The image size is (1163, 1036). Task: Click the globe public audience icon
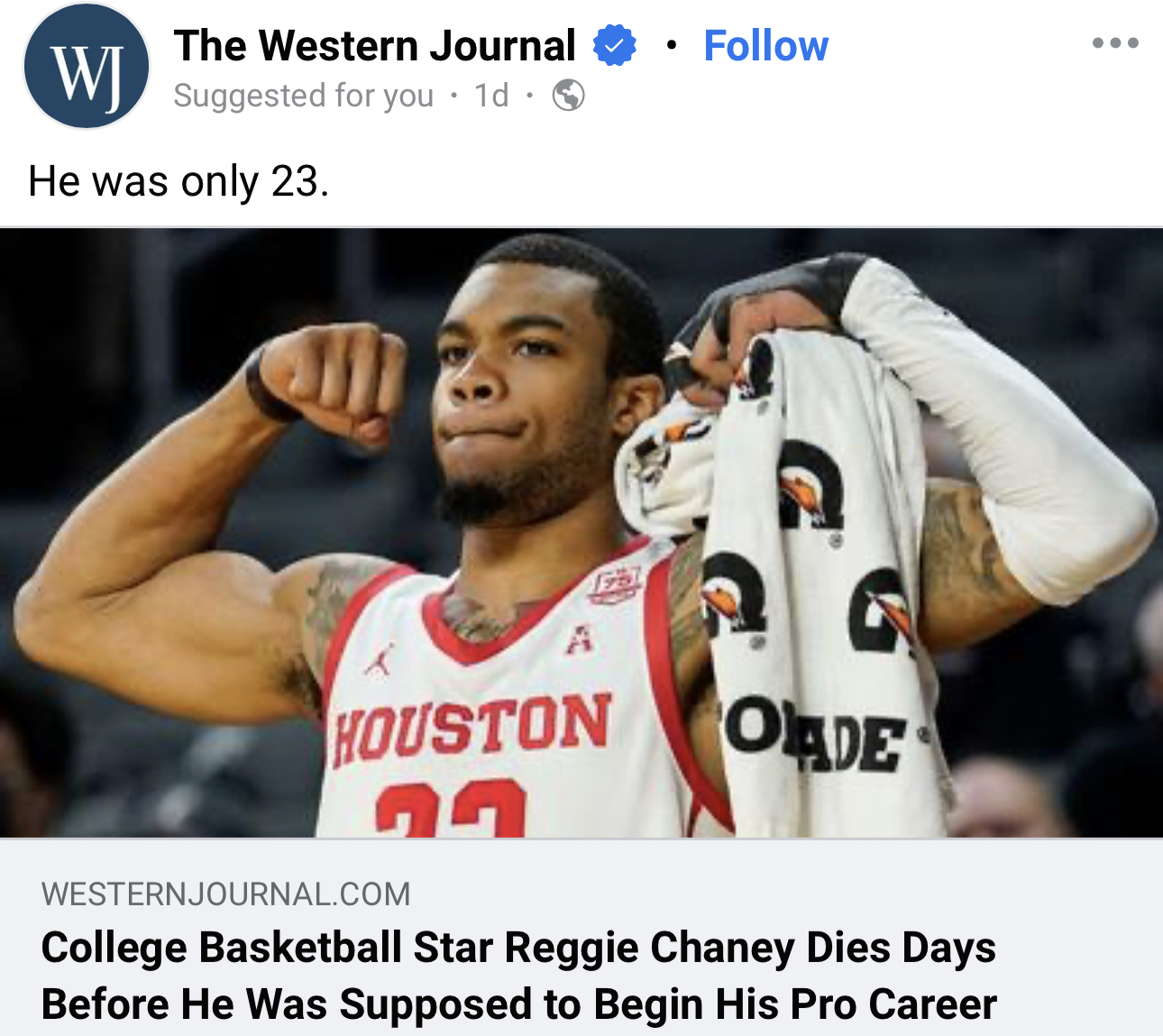[568, 95]
